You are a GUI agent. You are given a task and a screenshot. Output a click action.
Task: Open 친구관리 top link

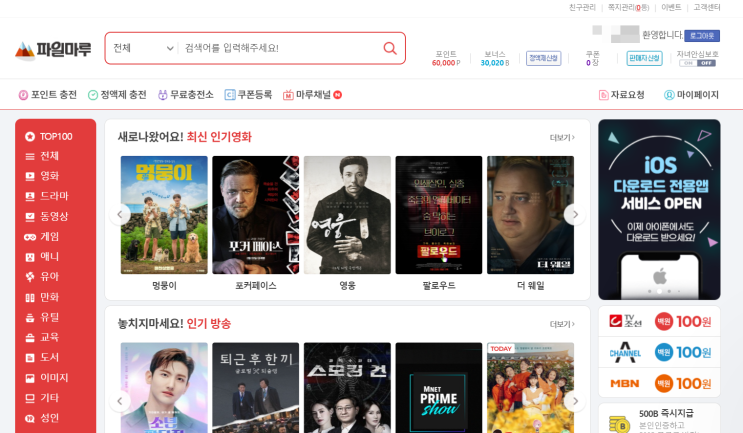(x=582, y=7)
